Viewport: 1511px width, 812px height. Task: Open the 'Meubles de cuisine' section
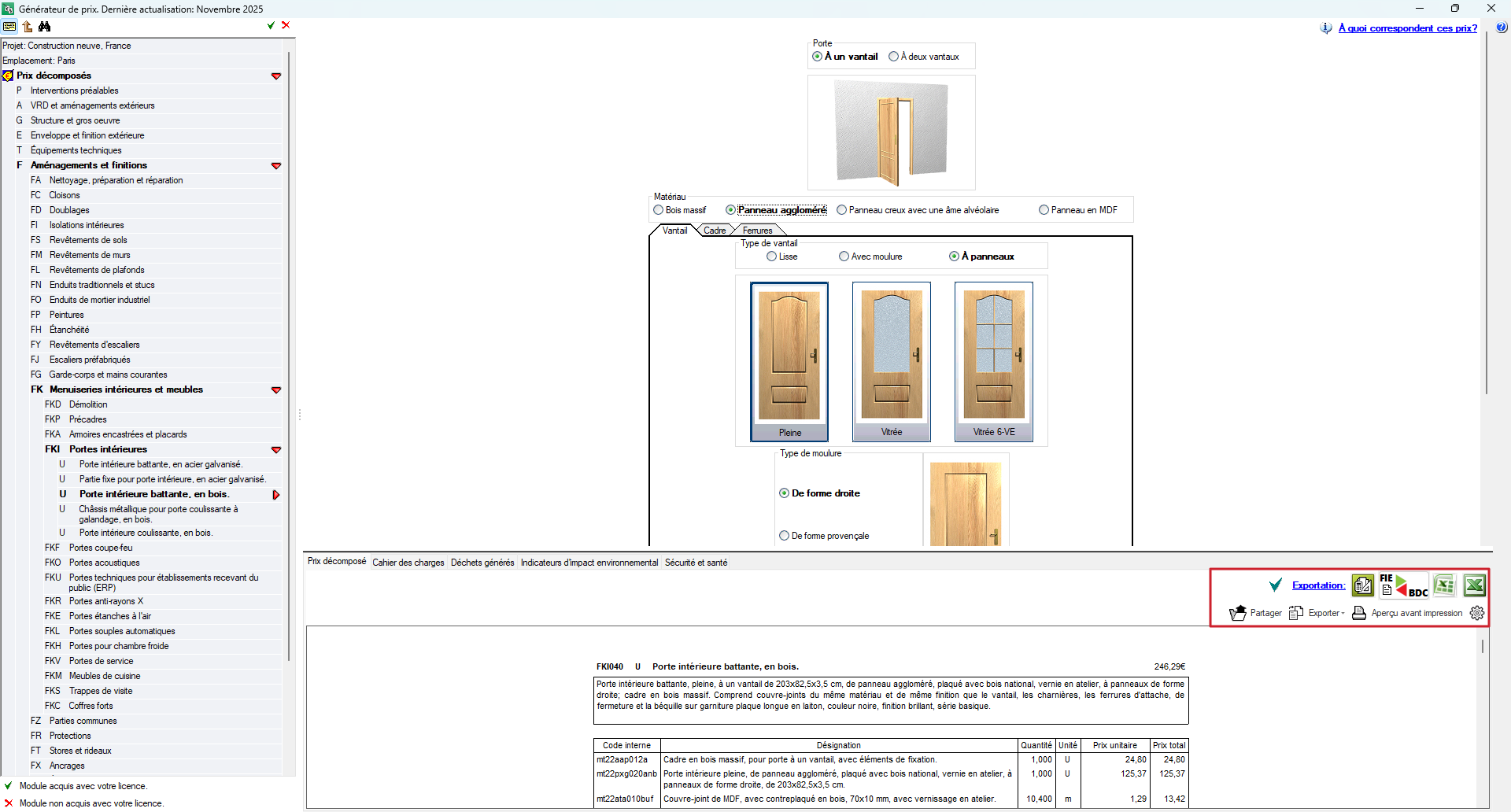tap(105, 676)
